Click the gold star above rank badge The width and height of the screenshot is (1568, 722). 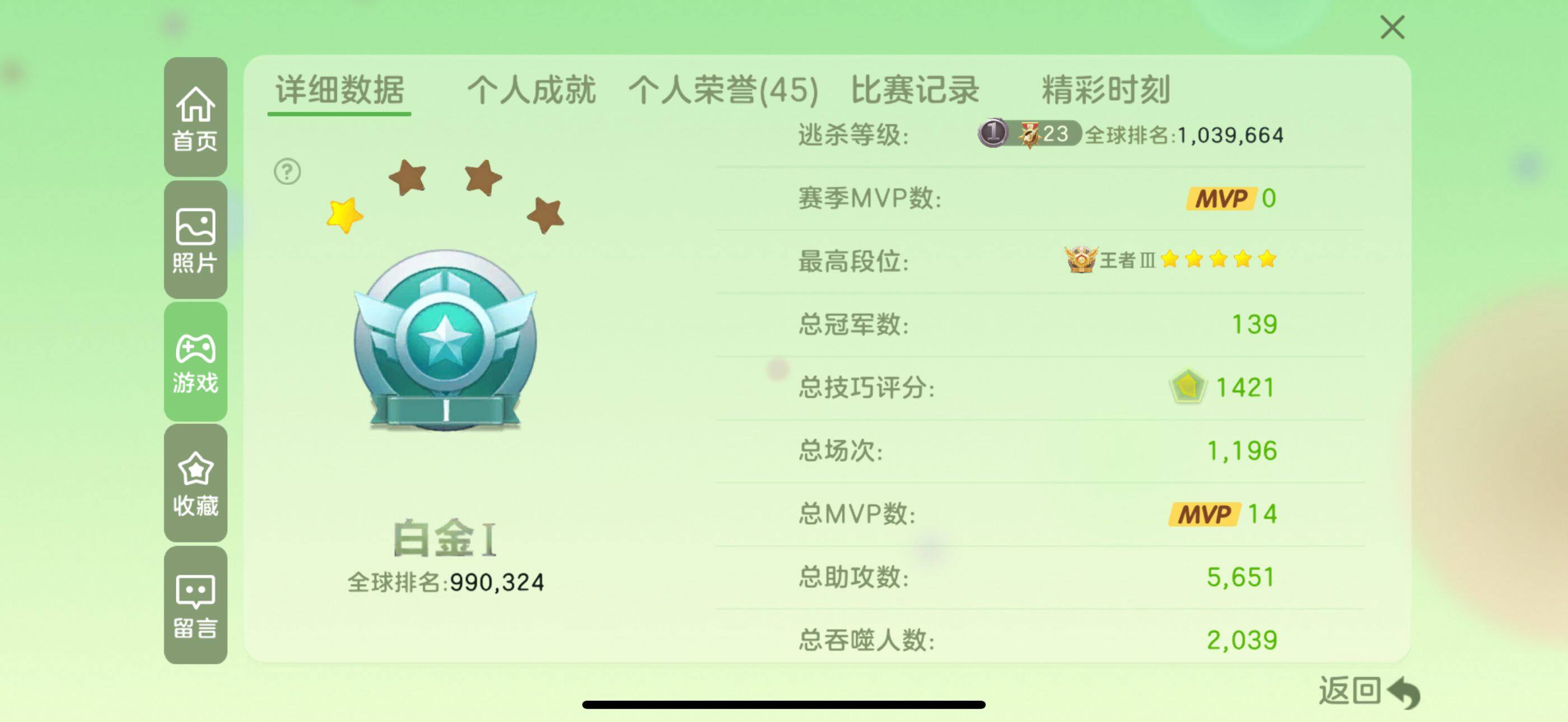344,216
